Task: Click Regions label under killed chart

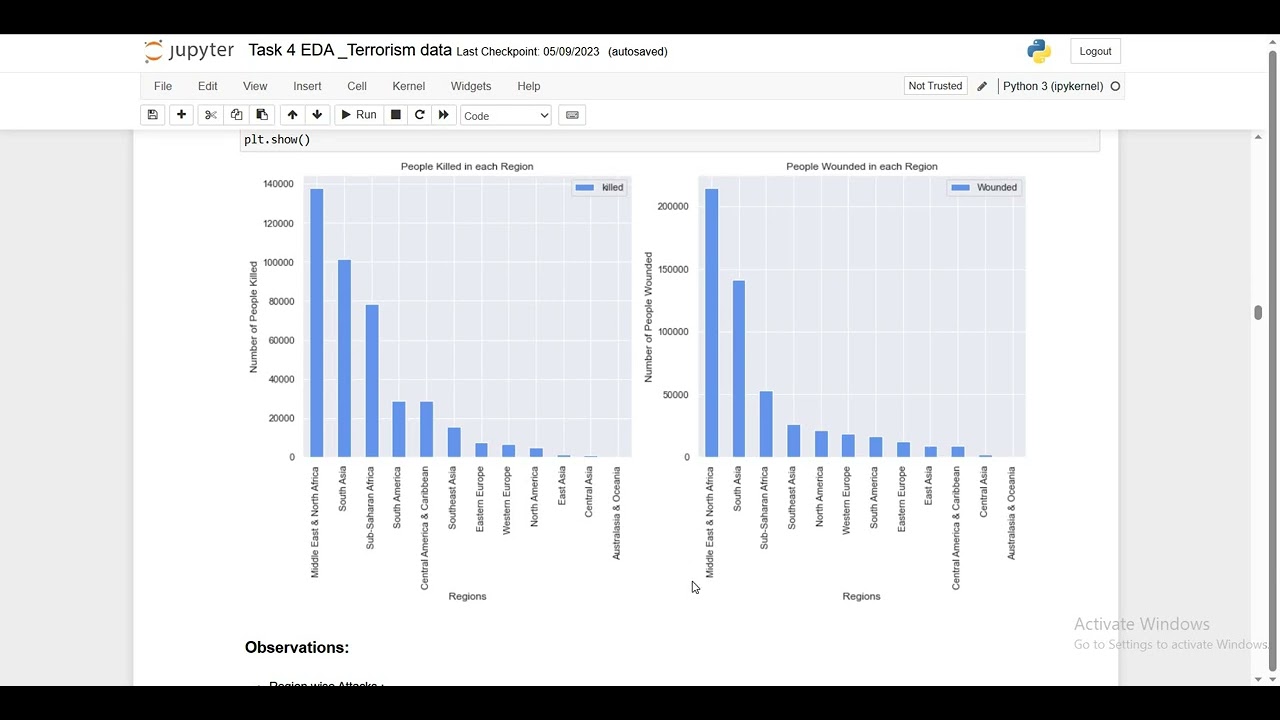Action: coord(467,596)
